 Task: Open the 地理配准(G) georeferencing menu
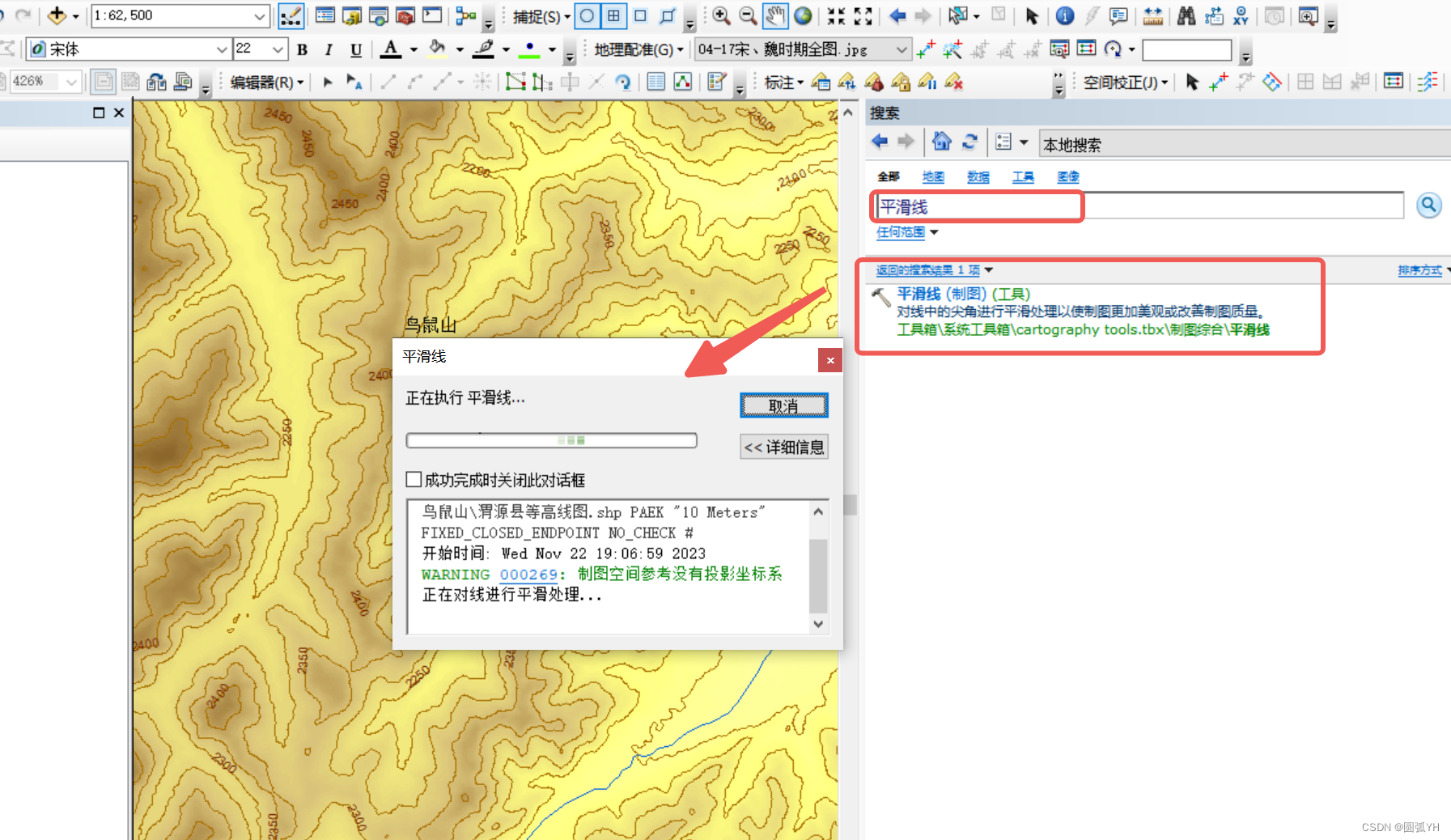[x=639, y=49]
